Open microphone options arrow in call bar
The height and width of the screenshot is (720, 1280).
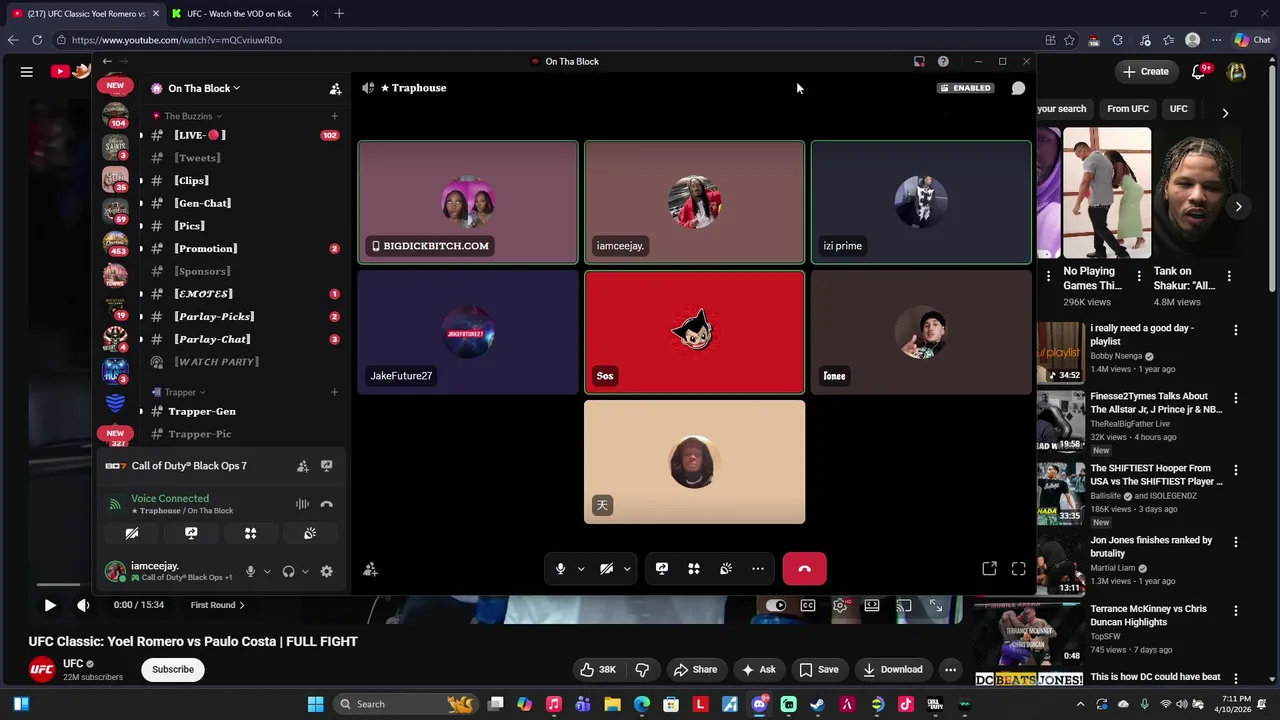pos(581,569)
